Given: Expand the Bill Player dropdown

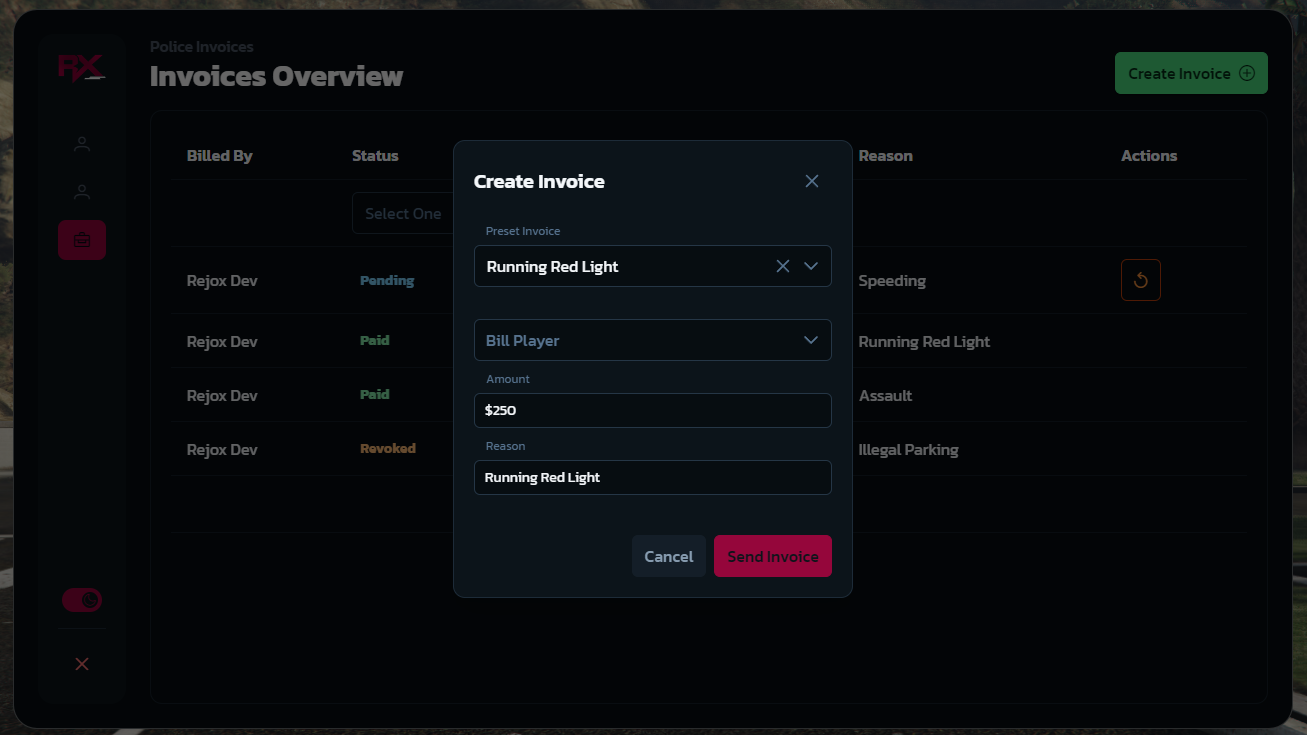Looking at the screenshot, I should [811, 340].
